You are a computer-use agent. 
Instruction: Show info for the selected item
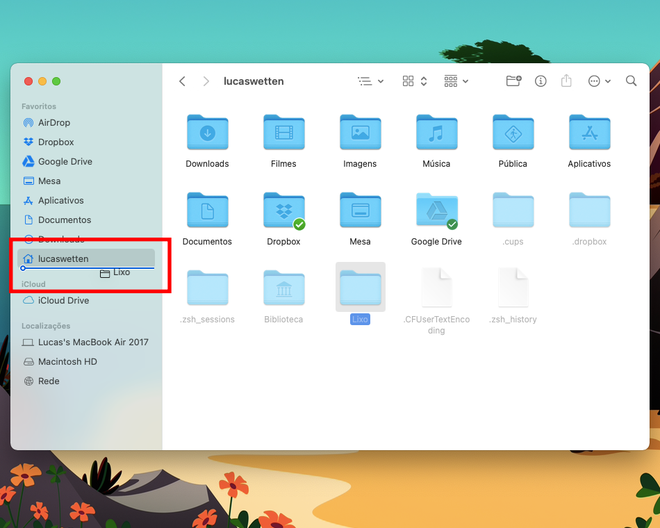point(540,81)
